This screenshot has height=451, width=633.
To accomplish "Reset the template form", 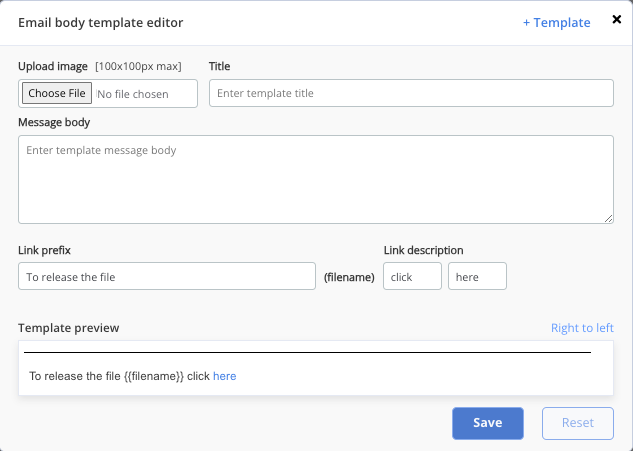I will click(x=578, y=423).
